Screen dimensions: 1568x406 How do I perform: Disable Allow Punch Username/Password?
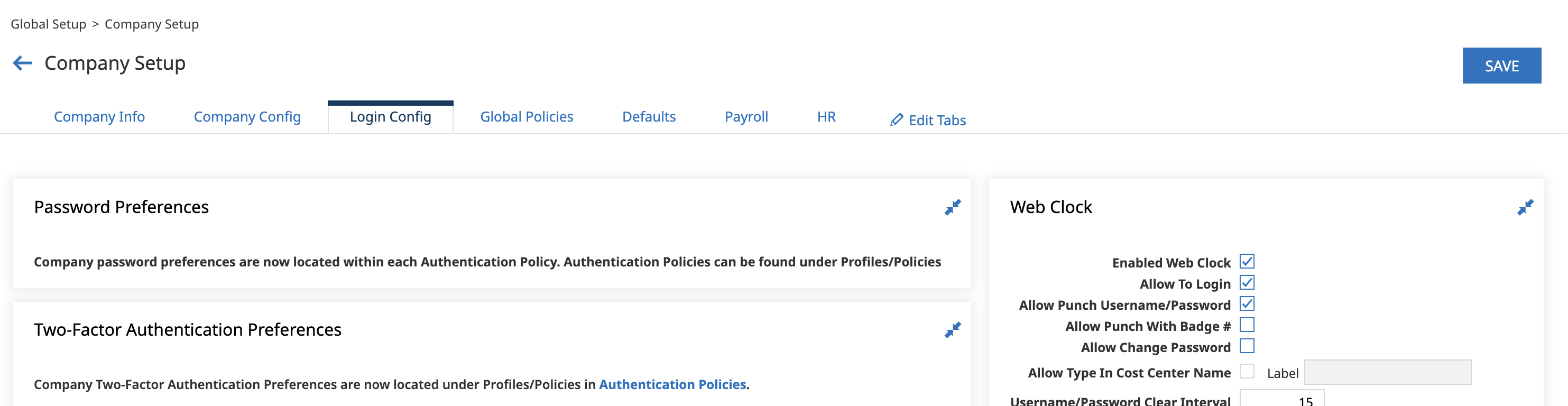[1247, 304]
